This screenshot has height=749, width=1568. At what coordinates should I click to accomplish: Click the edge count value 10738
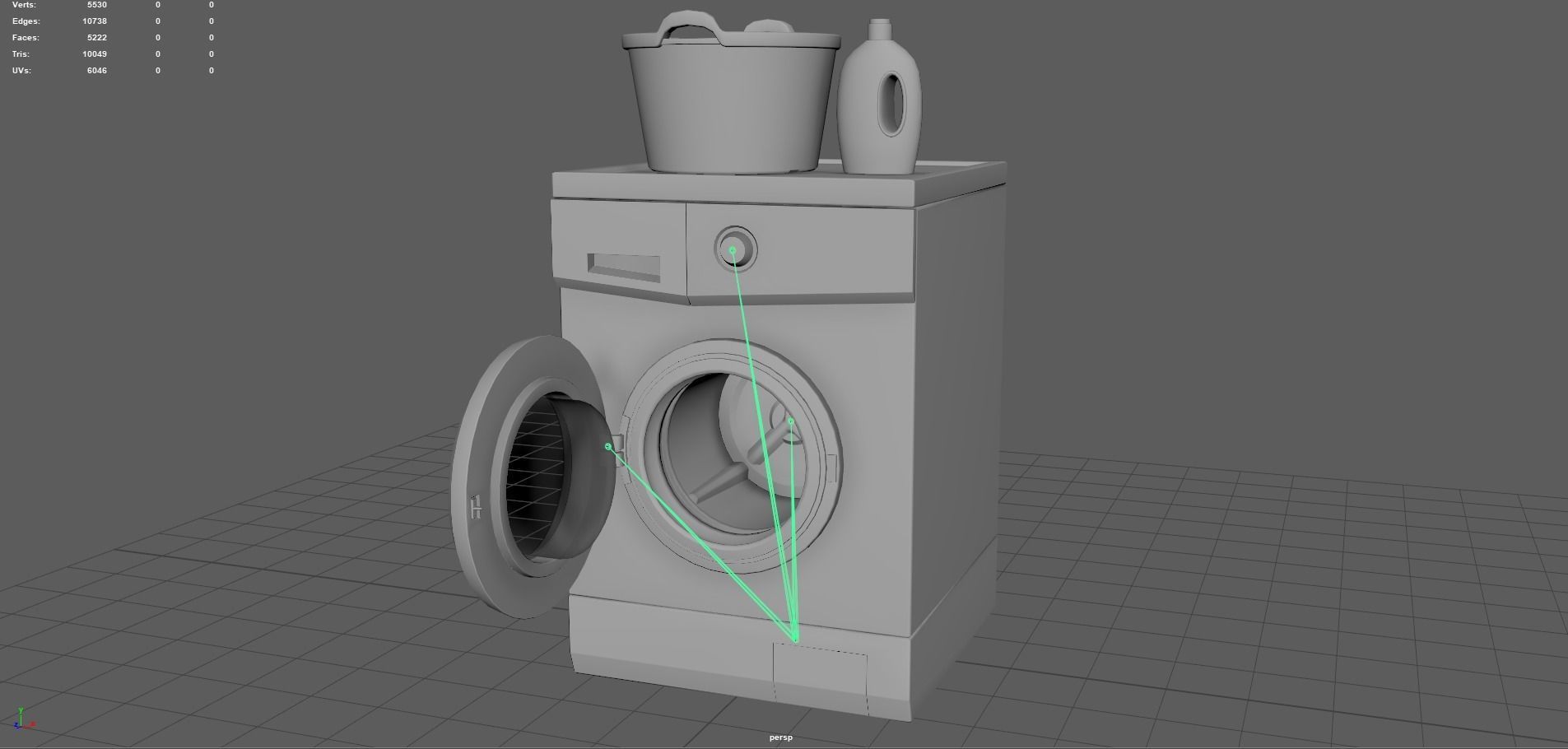[95, 21]
